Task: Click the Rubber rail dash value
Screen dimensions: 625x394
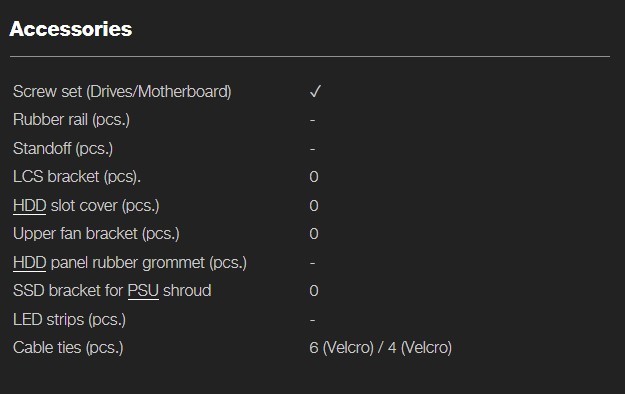Action: [312, 120]
